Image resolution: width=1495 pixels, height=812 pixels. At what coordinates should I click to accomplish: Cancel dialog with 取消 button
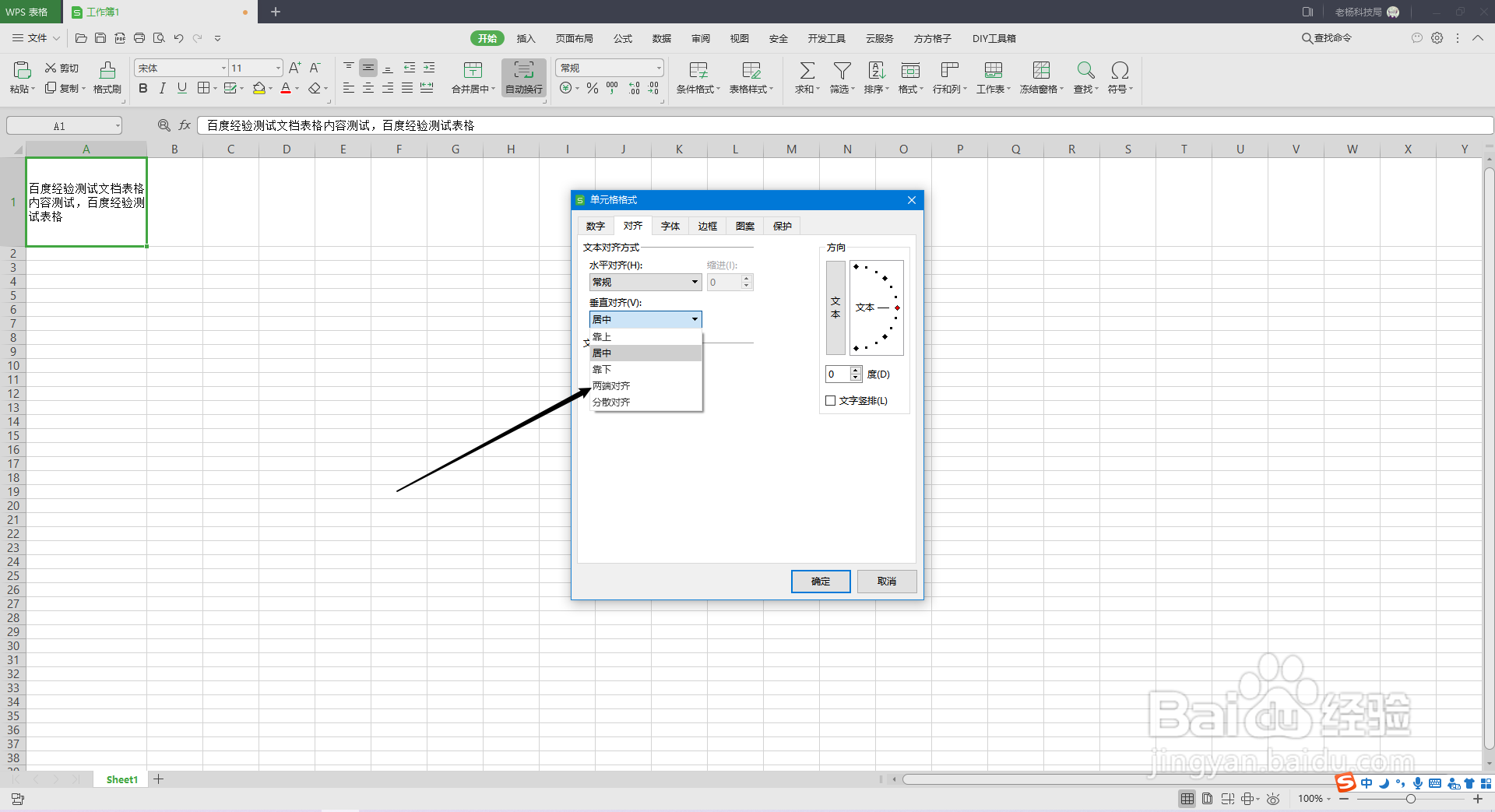point(887,582)
